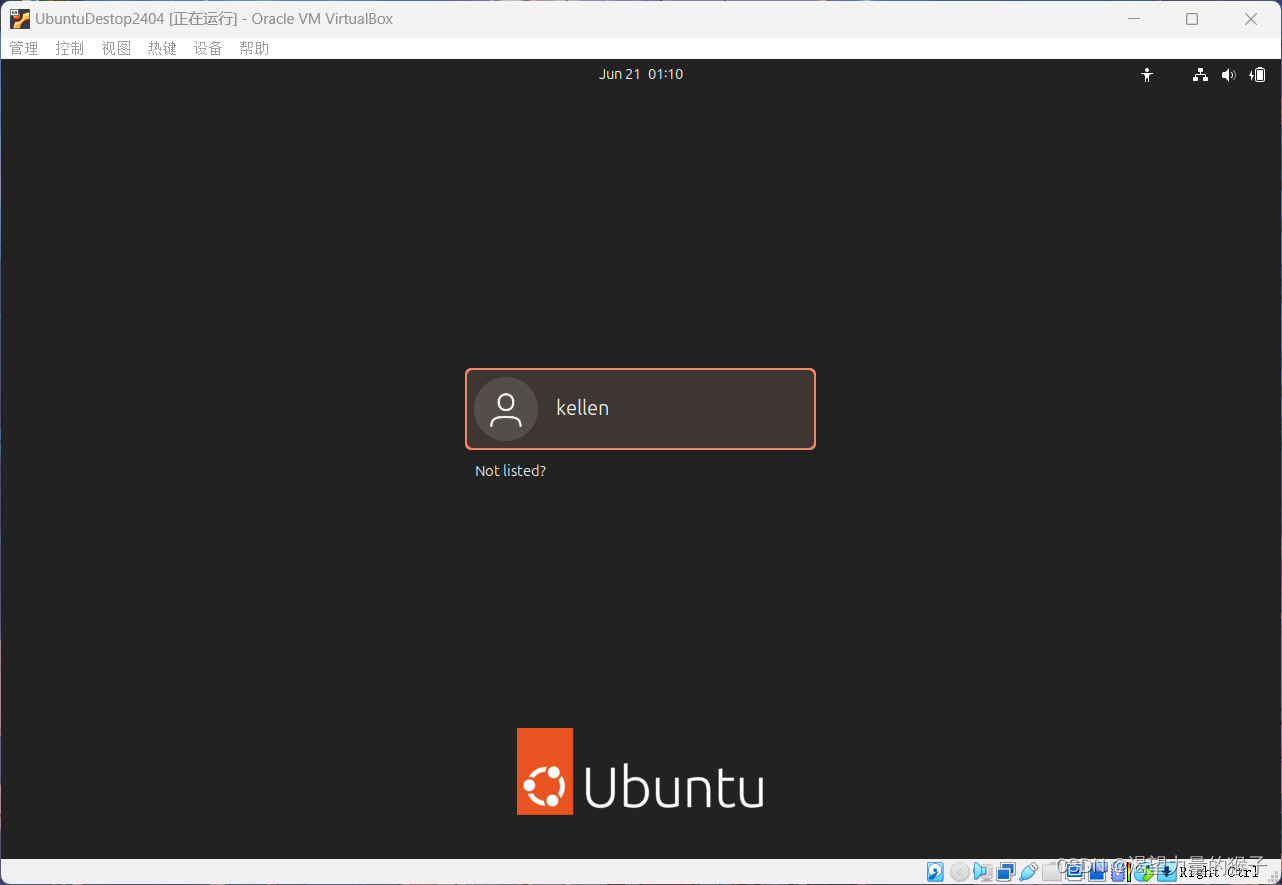
Task: Select the kellen user account
Action: point(640,409)
